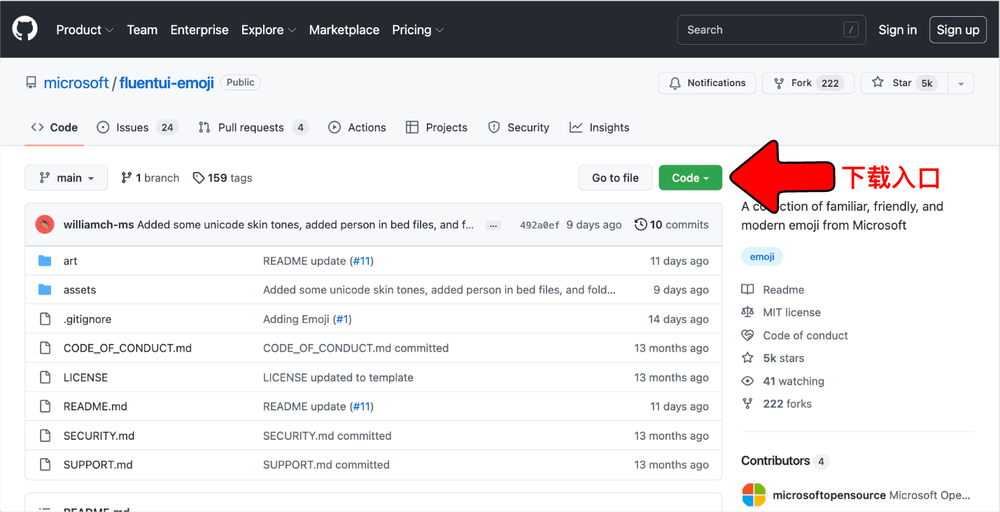The height and width of the screenshot is (512, 1000).
Task: View the 41 watching link
Action: pos(783,381)
